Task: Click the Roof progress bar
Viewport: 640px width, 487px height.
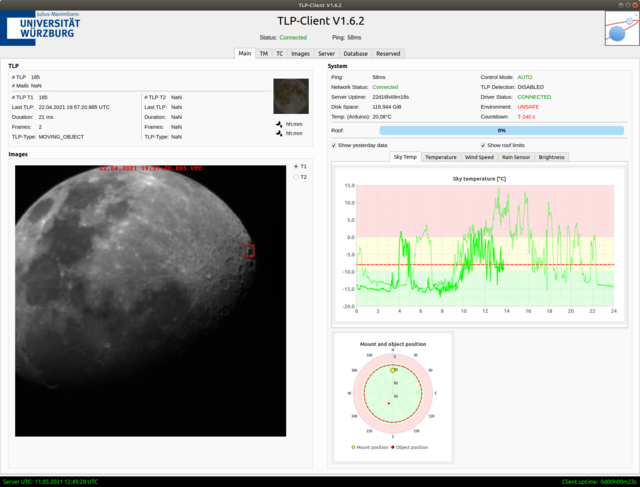Action: [500, 130]
